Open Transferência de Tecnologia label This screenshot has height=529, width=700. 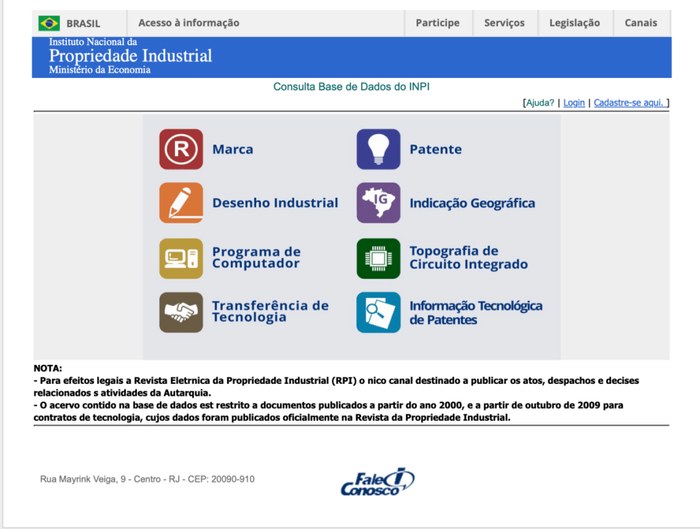(x=271, y=311)
